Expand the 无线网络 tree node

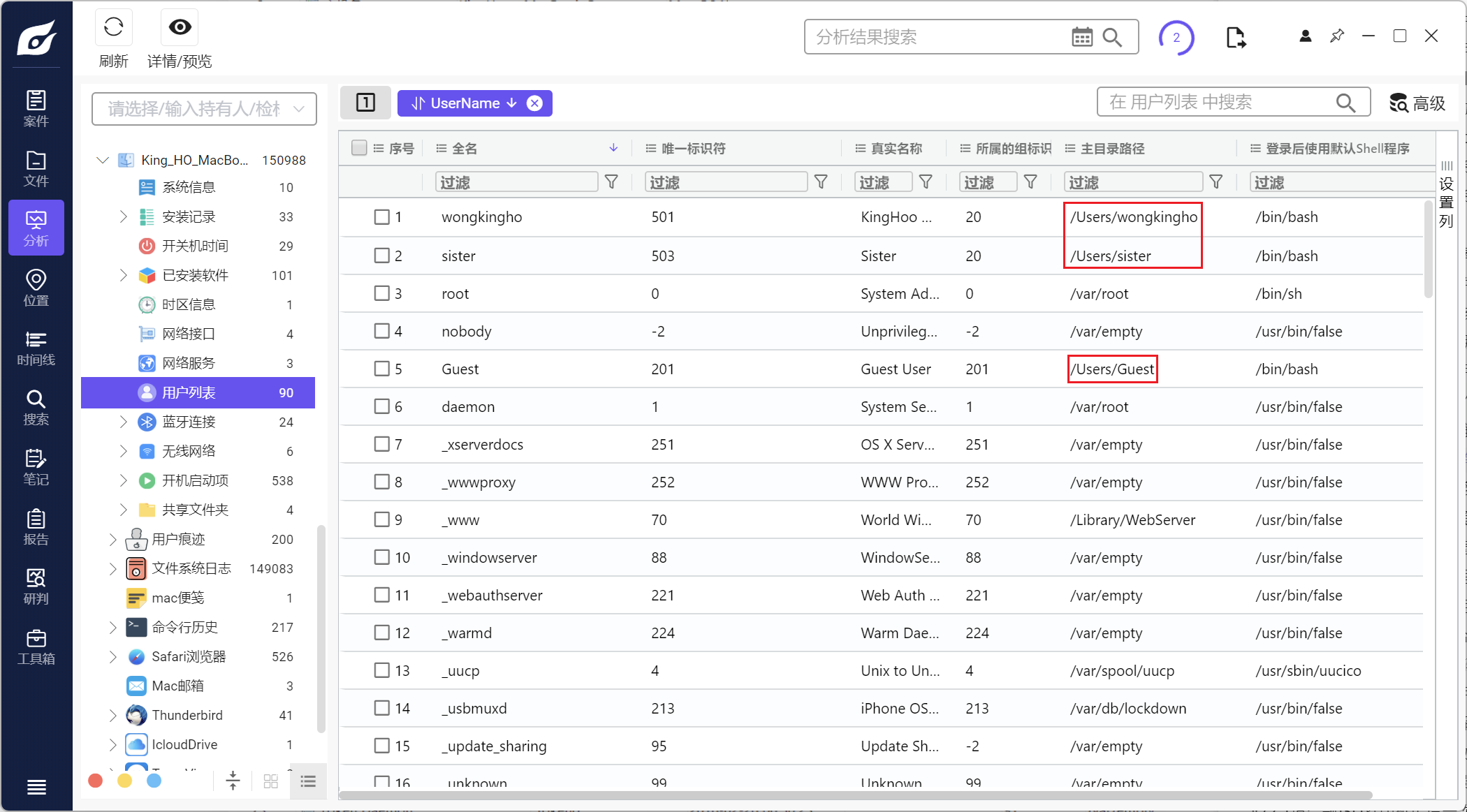(x=123, y=451)
